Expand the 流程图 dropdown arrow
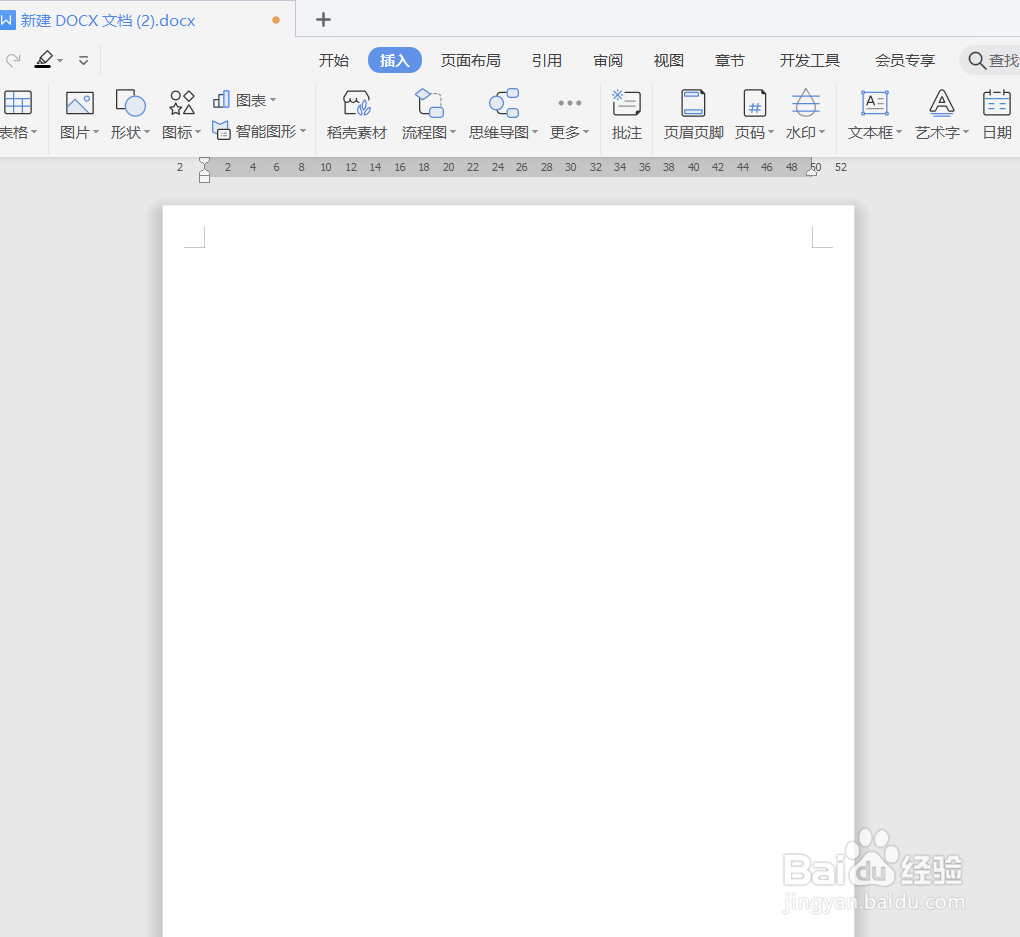Image resolution: width=1020 pixels, height=937 pixels. pos(453,132)
